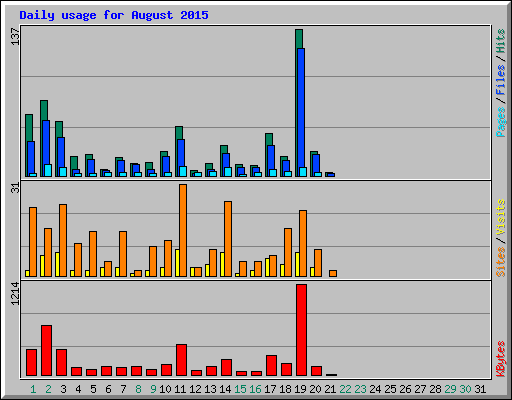512x400 pixels.
Task: Click the 'Files' legend label
Action: coord(500,79)
